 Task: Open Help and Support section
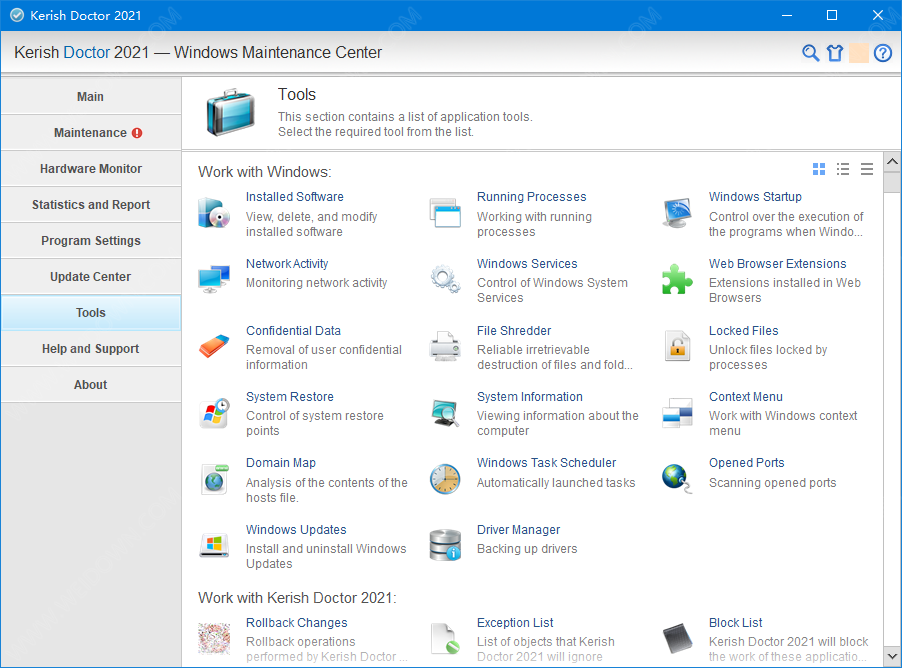[x=91, y=349]
